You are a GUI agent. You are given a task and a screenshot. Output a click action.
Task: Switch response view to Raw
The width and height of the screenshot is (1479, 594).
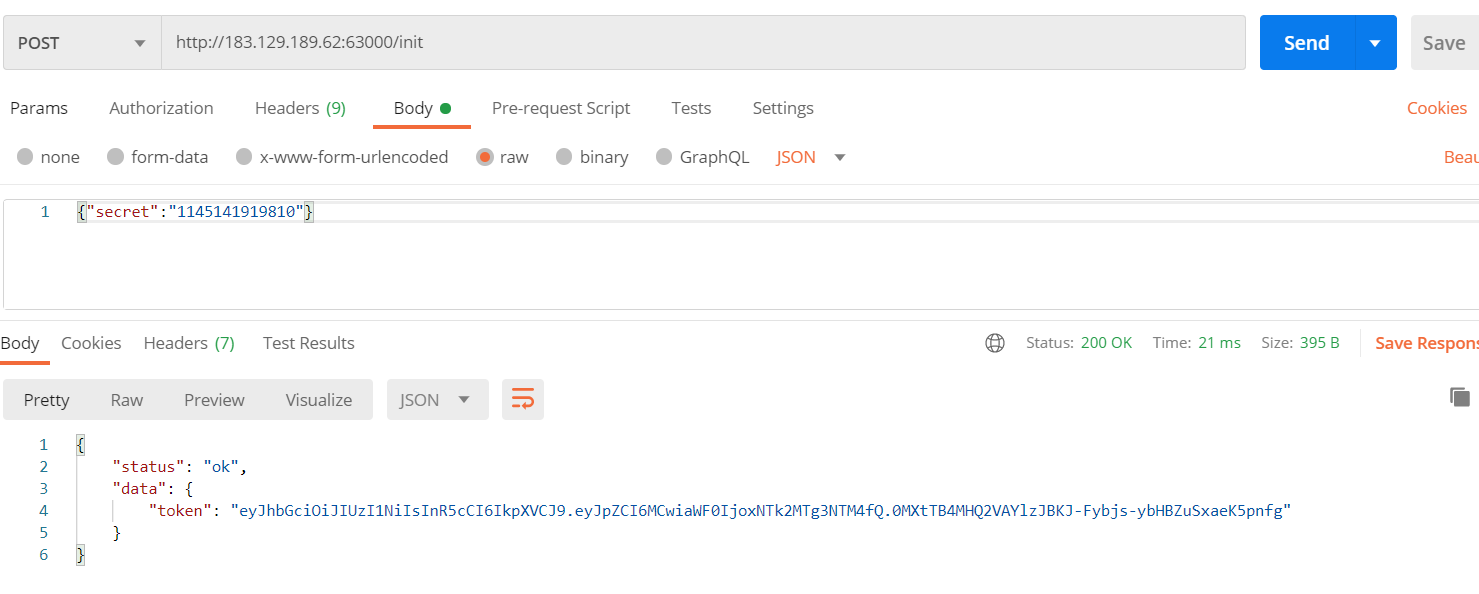coord(127,400)
